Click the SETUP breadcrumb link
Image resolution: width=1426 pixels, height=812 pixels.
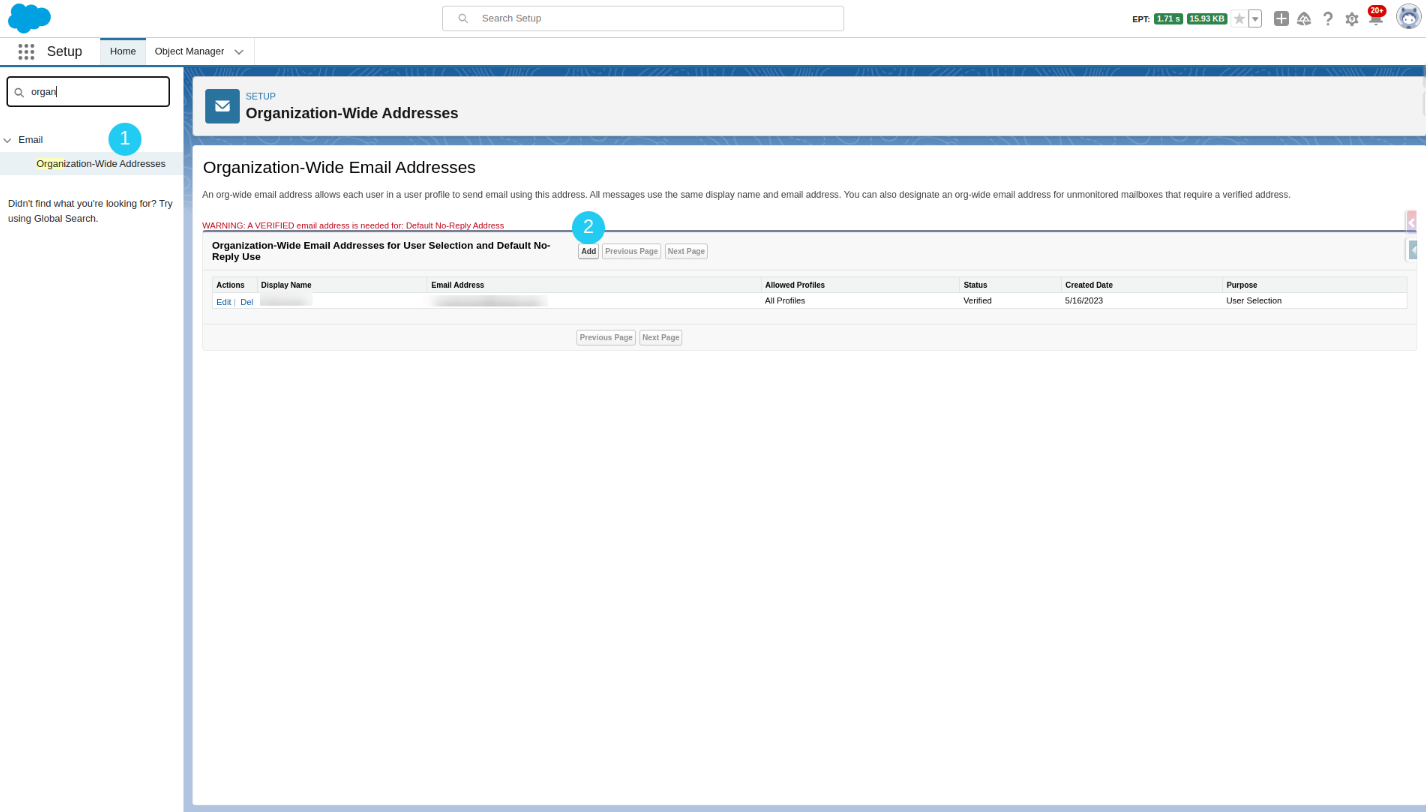point(261,96)
